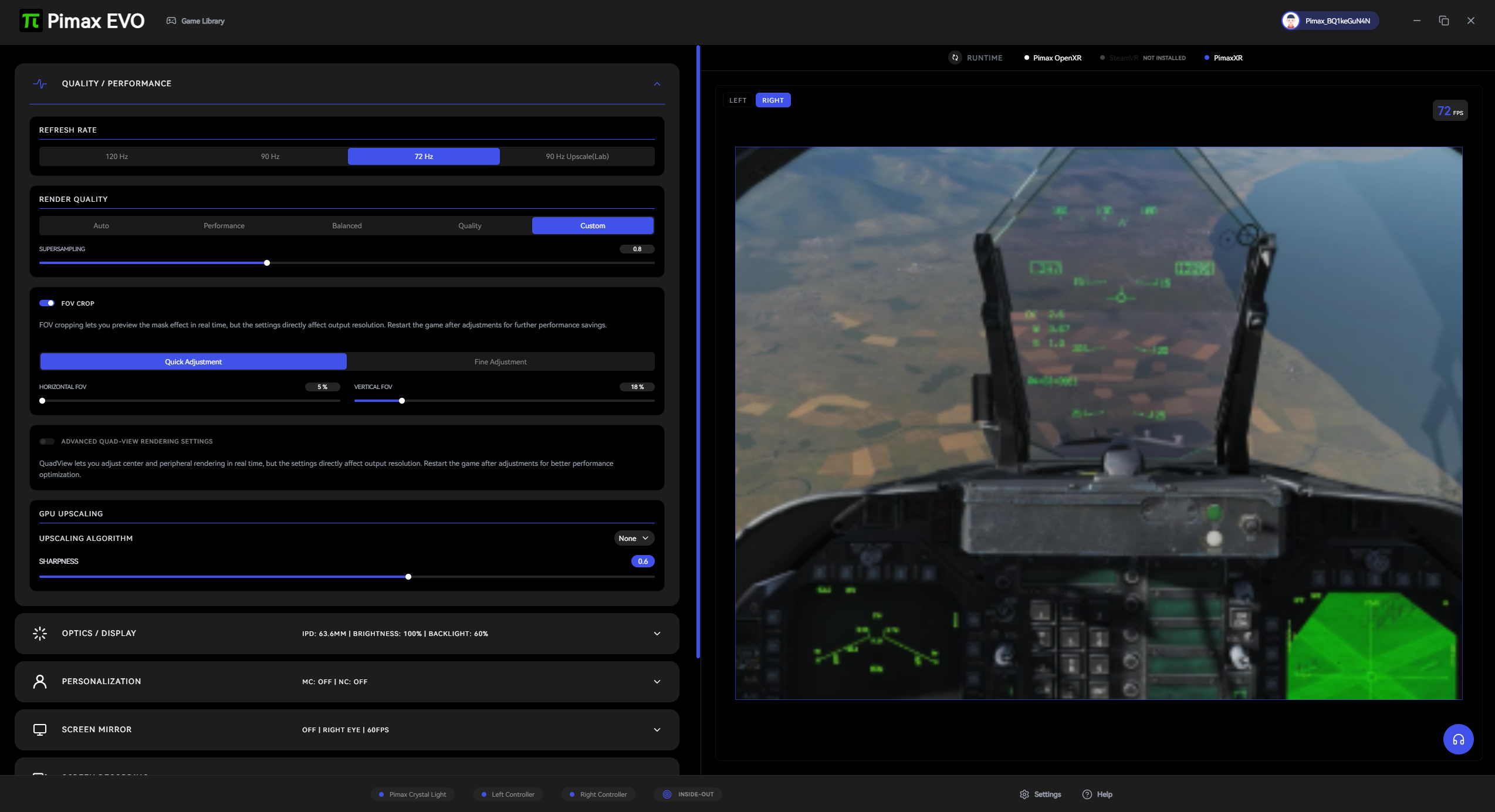Image resolution: width=1495 pixels, height=812 pixels.
Task: Click the Pimax EVO logo icon
Action: (31, 21)
